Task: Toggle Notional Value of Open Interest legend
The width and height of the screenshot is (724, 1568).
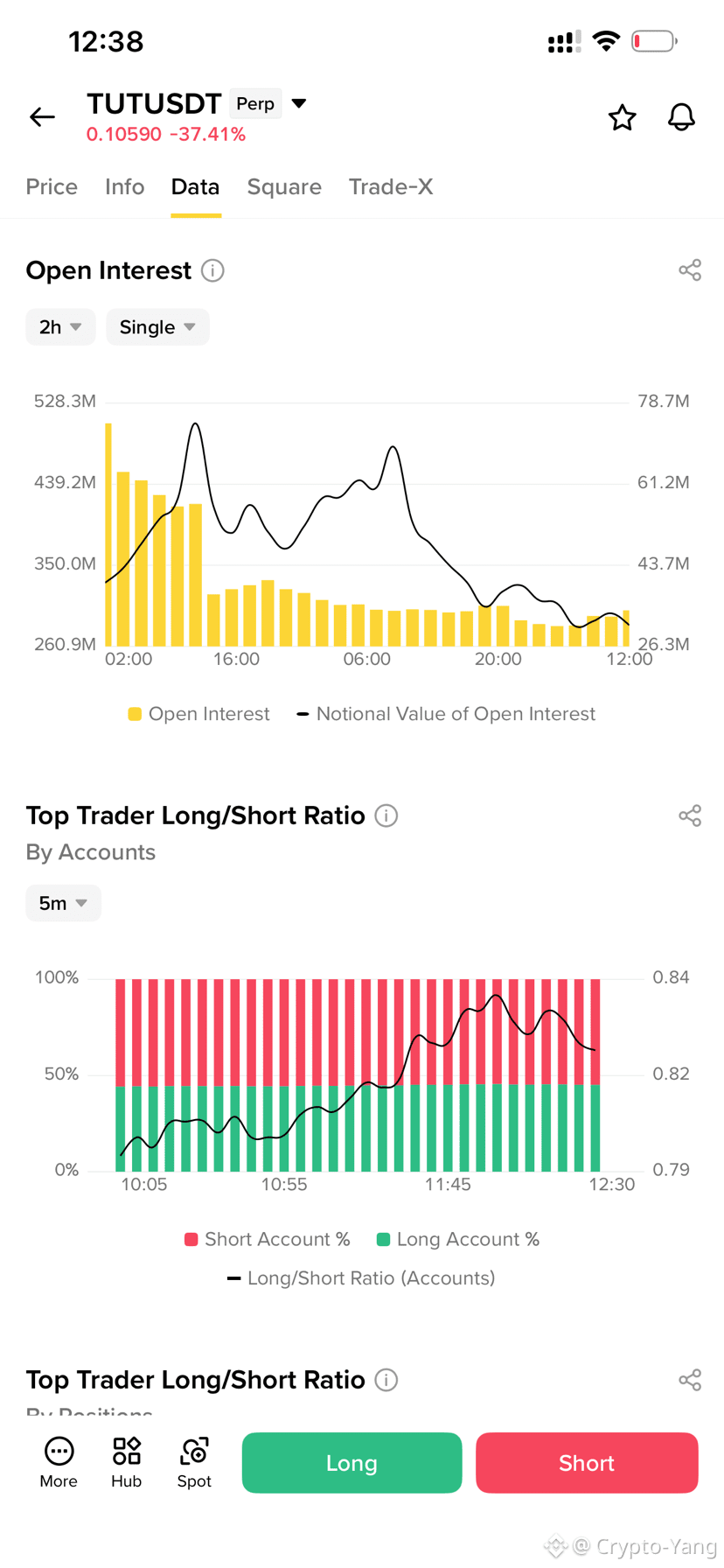Action: (x=446, y=714)
